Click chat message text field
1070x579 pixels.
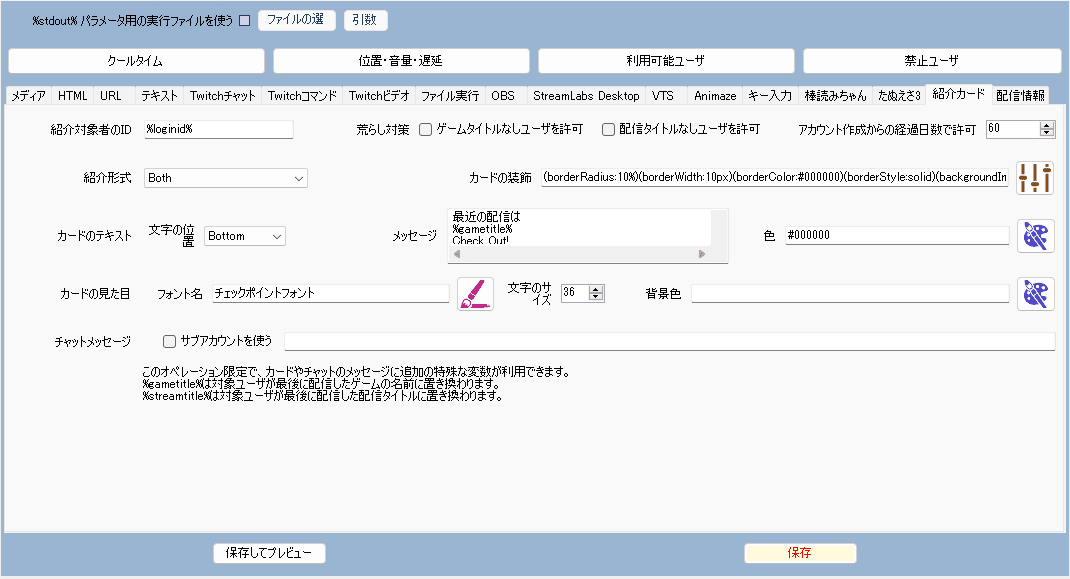(x=669, y=341)
